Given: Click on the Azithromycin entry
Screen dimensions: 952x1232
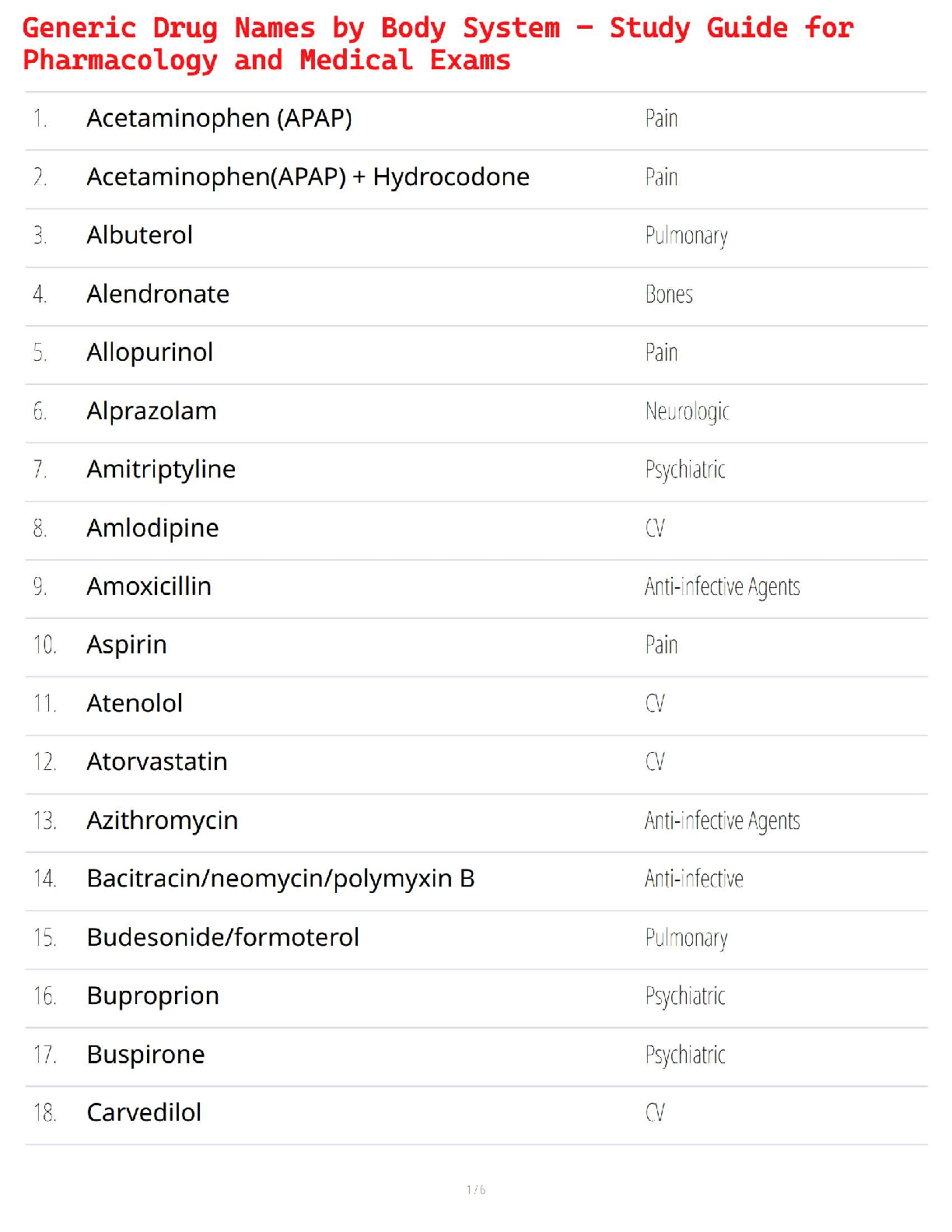Looking at the screenshot, I should [163, 821].
